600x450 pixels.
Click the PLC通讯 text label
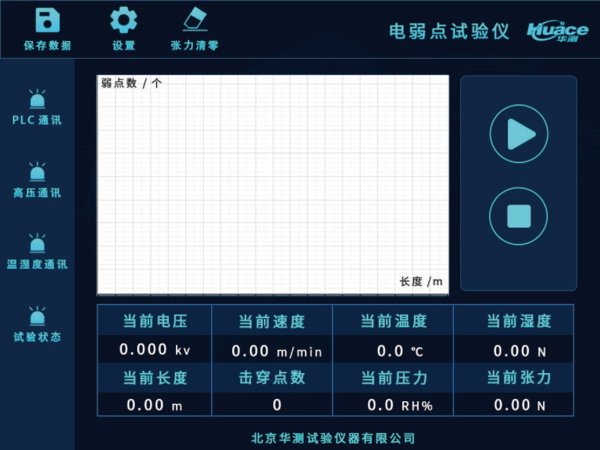(x=37, y=120)
